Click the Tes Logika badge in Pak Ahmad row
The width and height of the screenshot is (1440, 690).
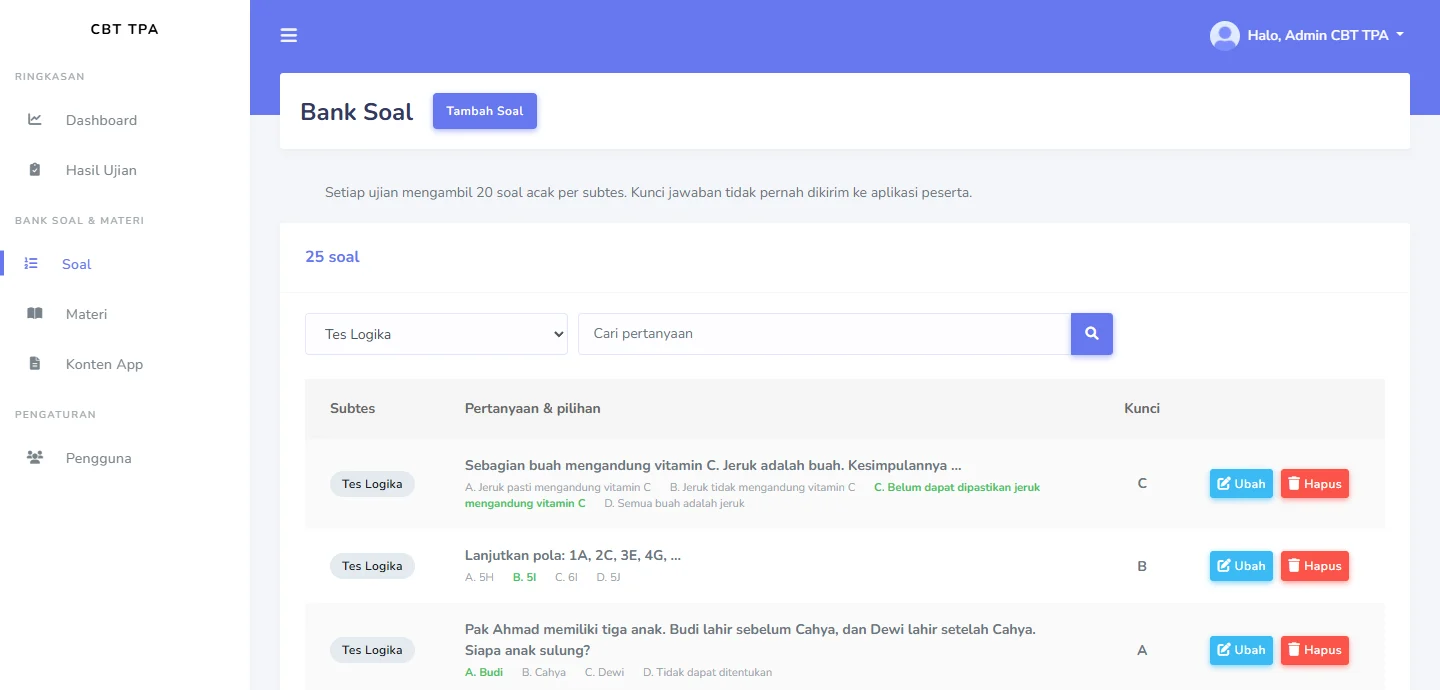[372, 650]
